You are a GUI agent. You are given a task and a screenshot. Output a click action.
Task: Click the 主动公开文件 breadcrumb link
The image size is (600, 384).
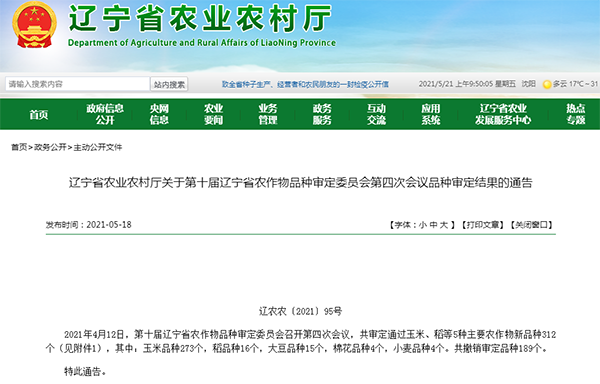point(98,147)
